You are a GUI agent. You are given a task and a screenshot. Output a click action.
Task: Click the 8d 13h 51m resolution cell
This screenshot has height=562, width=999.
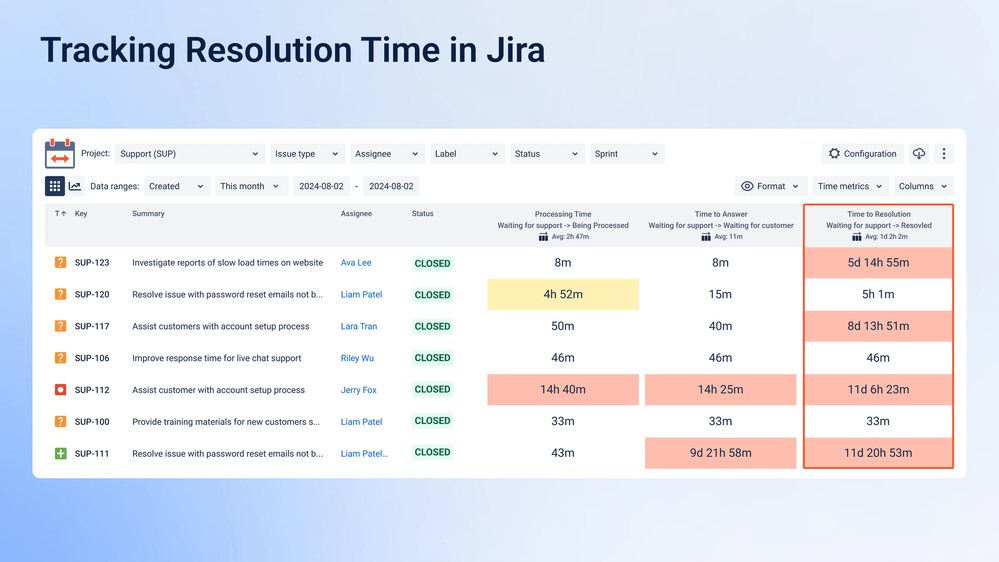(x=879, y=326)
